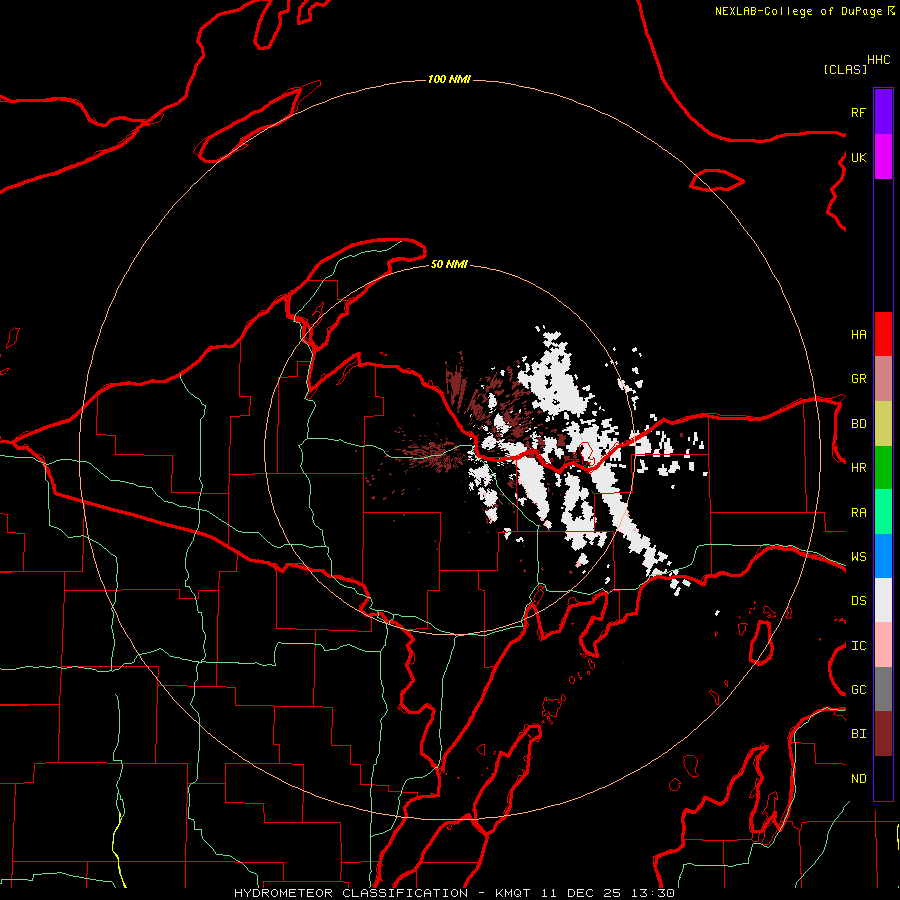
Task: Click the NEXLAB-College of DuPage credit text
Action: click(x=798, y=11)
